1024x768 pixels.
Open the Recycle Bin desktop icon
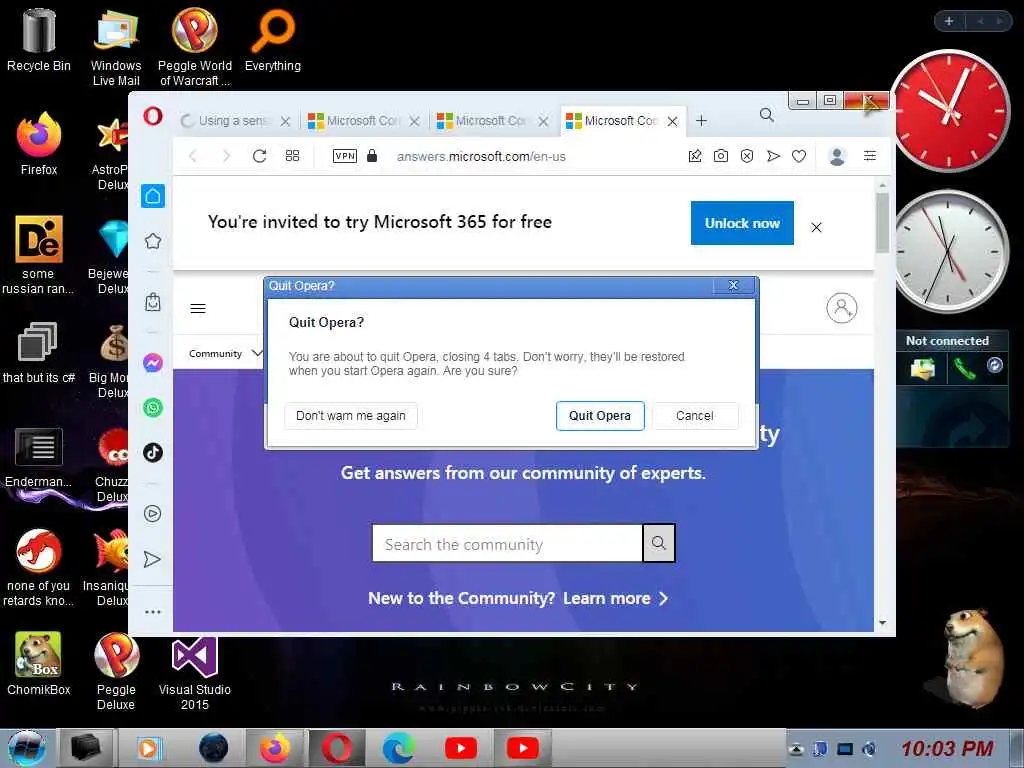[39, 40]
